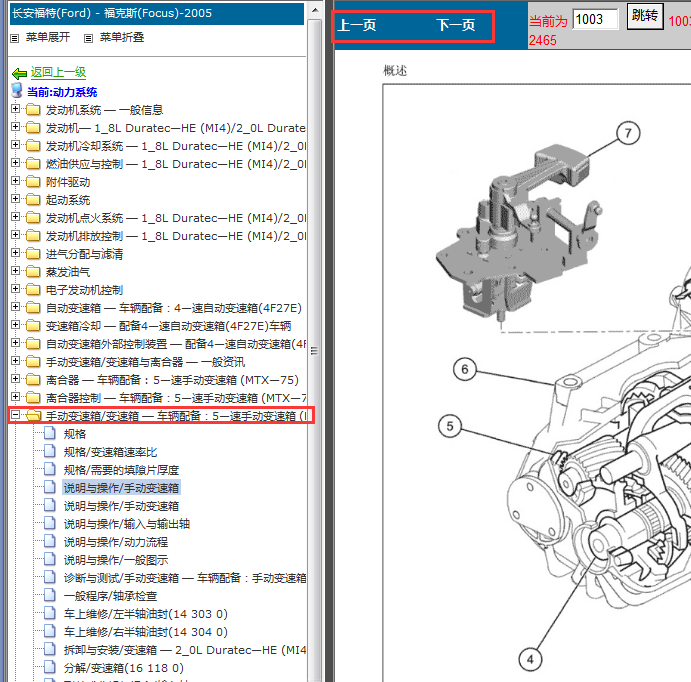Click callout number 4 in diagram
Screen dimensions: 691x682
point(530,659)
